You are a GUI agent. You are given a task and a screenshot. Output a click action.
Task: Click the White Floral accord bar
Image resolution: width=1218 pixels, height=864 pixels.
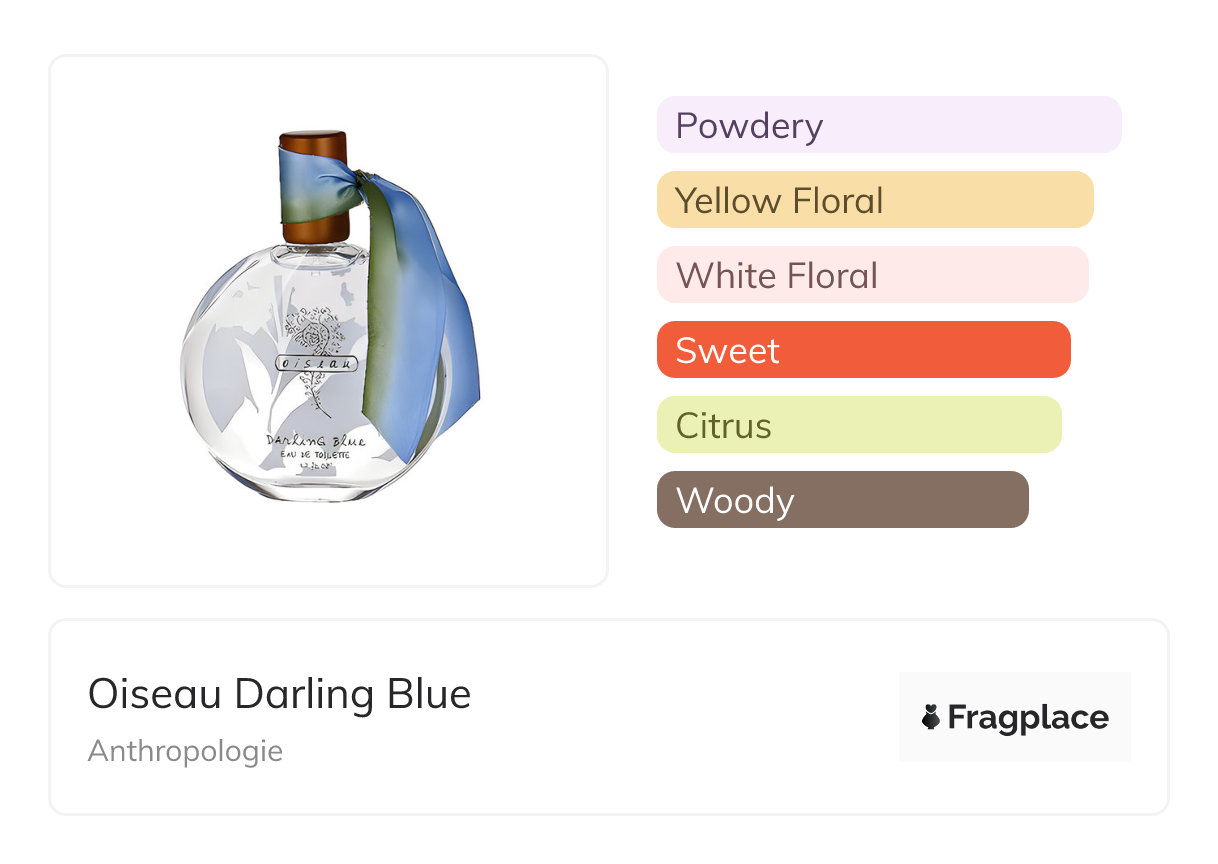click(872, 275)
